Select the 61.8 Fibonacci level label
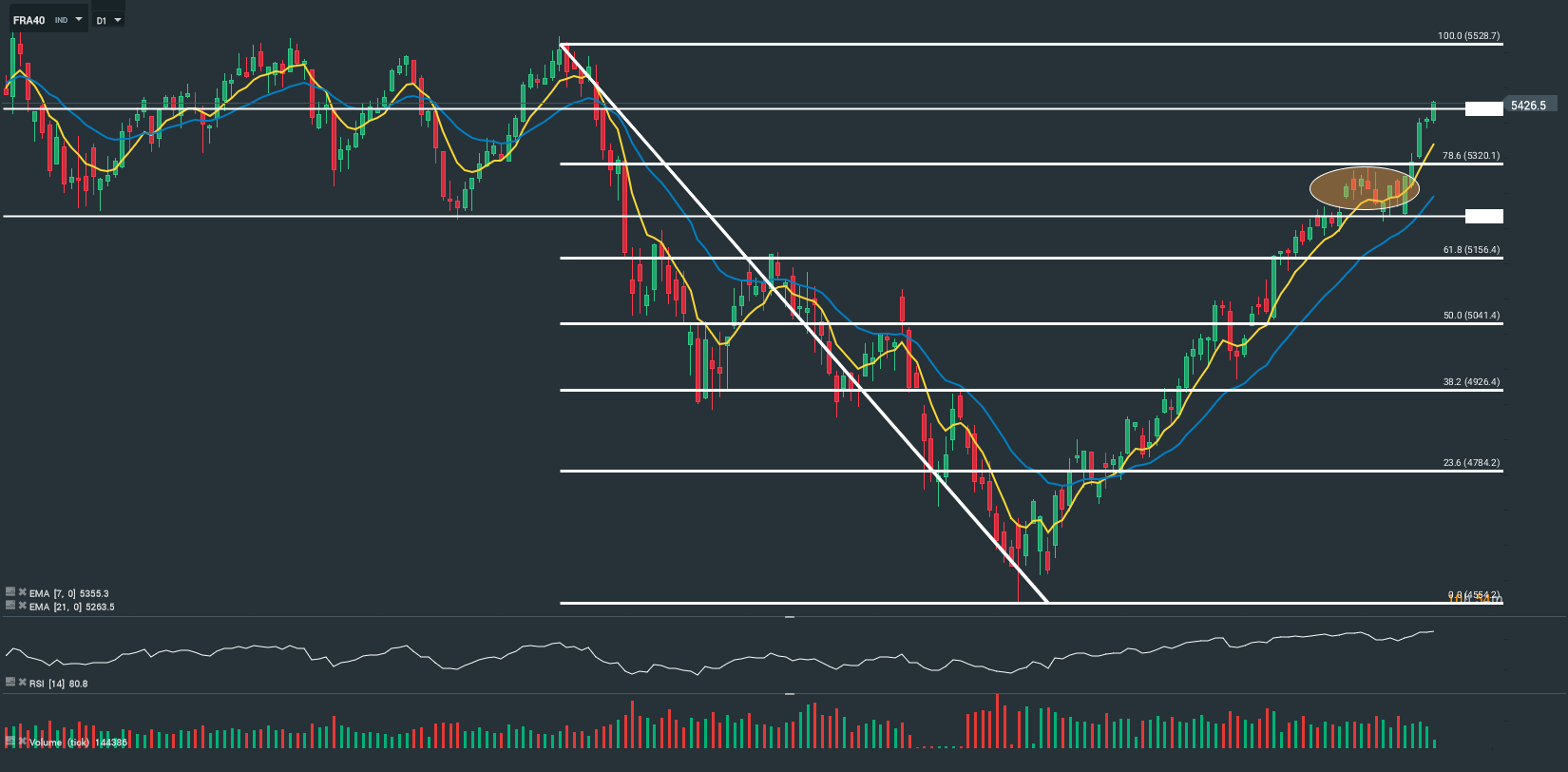The height and width of the screenshot is (772, 1568). (1471, 250)
